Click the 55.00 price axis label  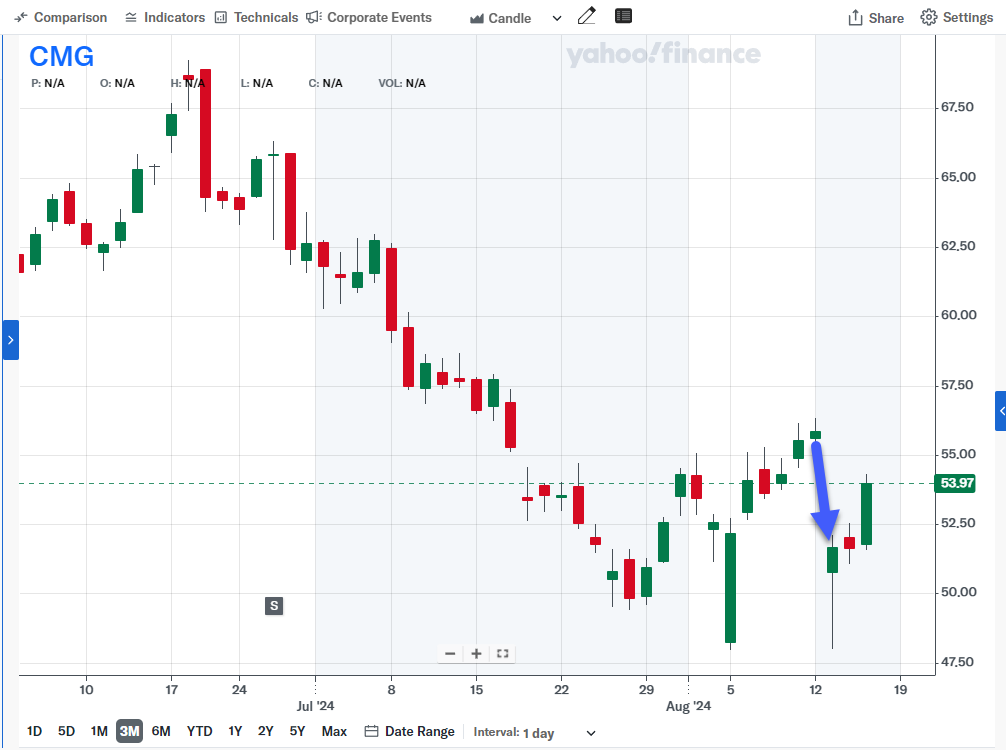click(958, 454)
